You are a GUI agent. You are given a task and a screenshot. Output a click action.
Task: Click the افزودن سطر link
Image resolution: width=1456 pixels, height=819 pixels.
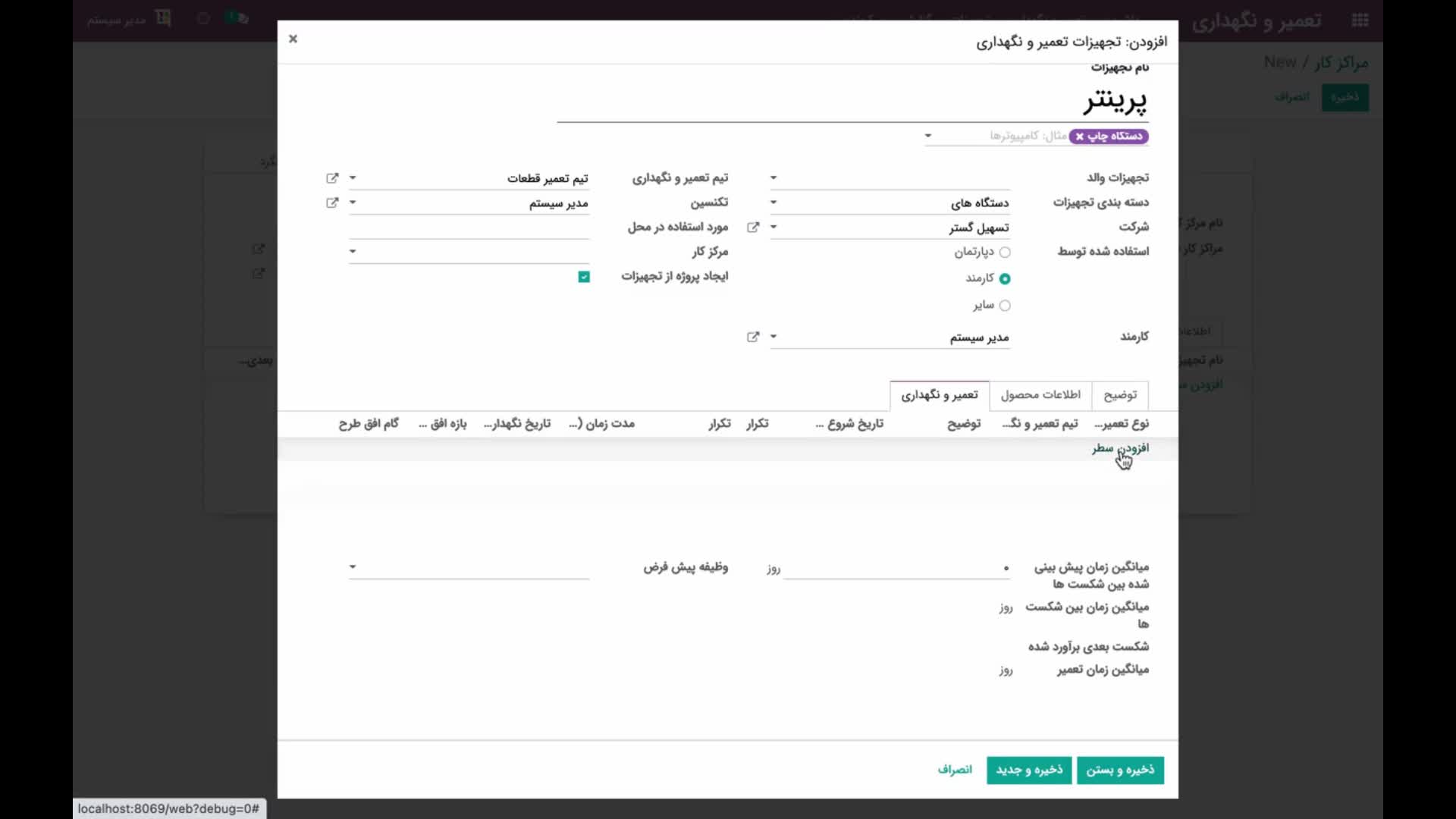[1120, 448]
